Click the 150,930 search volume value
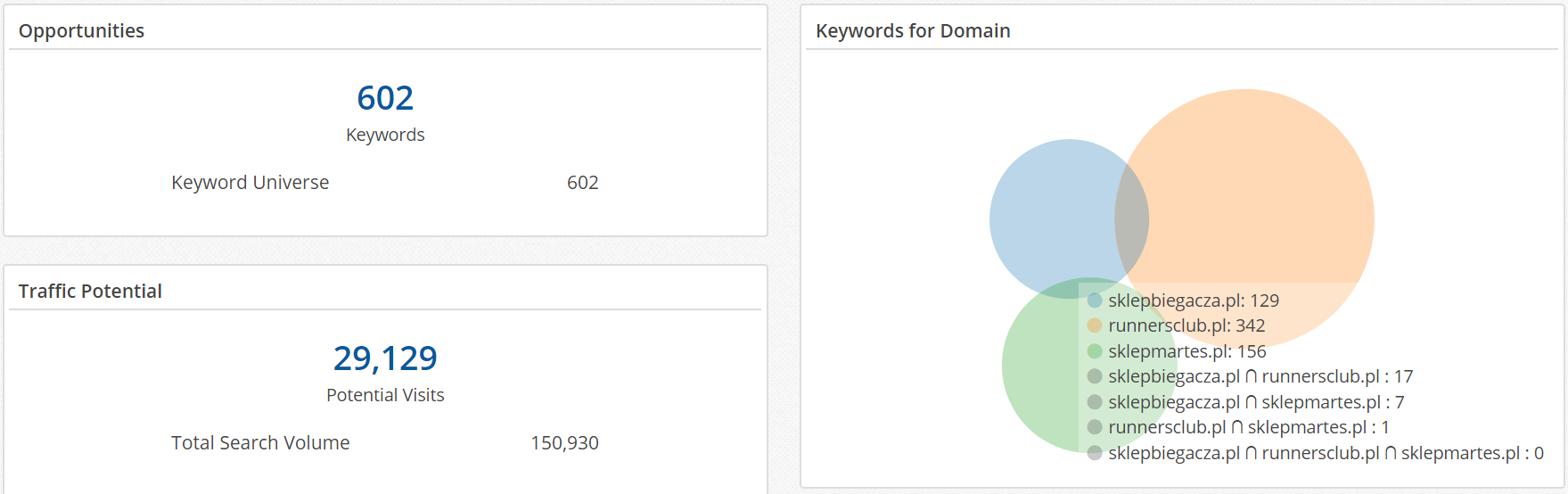 point(564,442)
